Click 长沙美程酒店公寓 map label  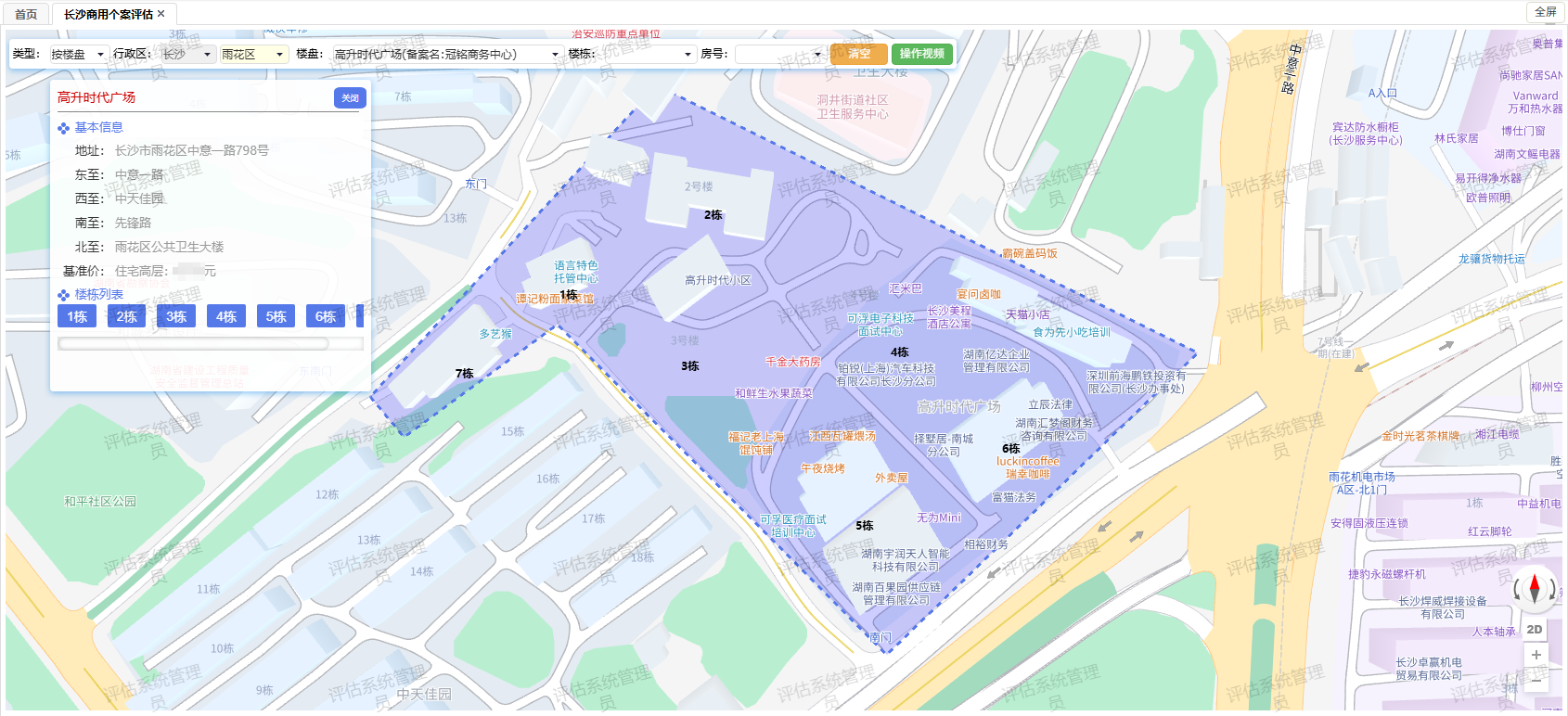tap(949, 317)
